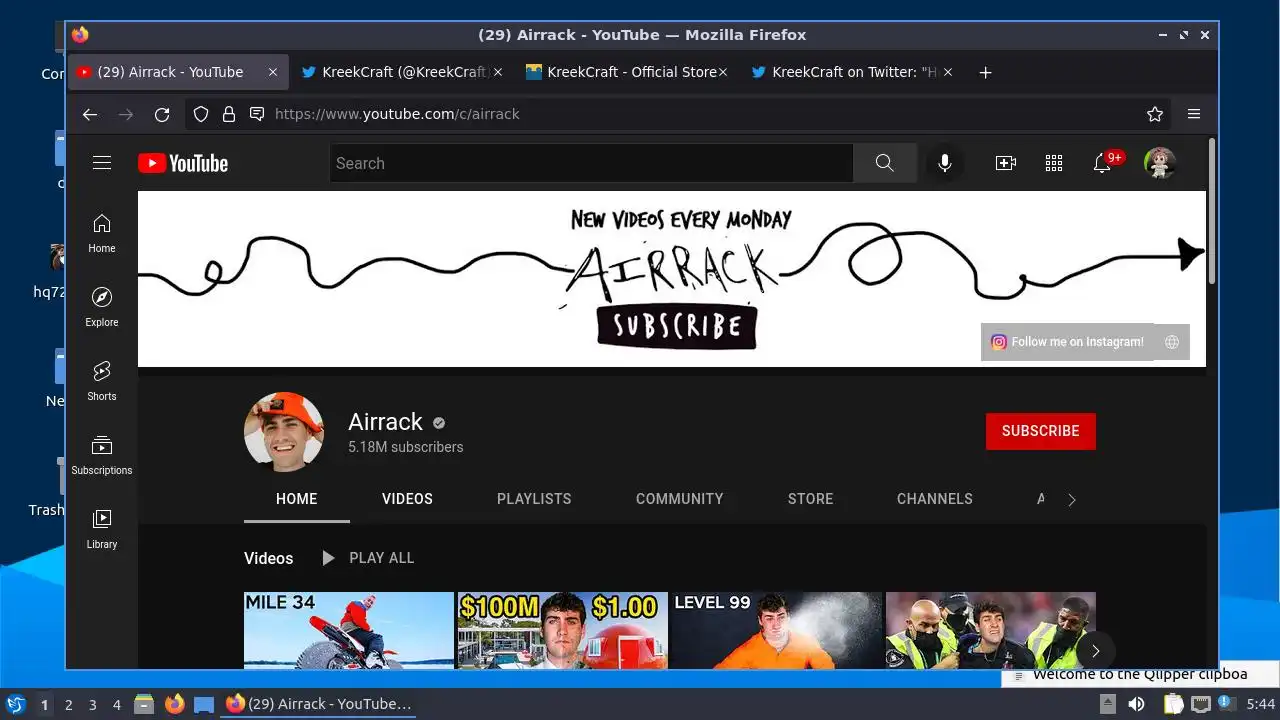Switch to workspace 2 in taskbar

(69, 705)
